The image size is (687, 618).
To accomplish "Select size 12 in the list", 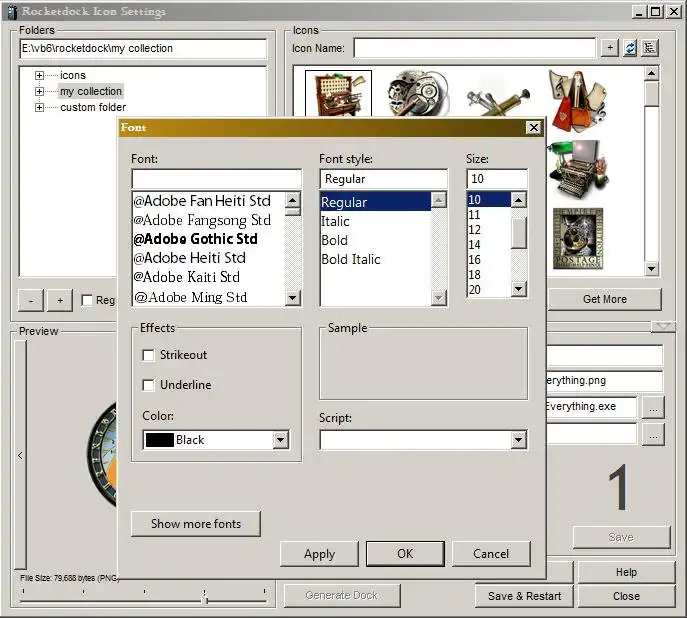I will (x=475, y=230).
